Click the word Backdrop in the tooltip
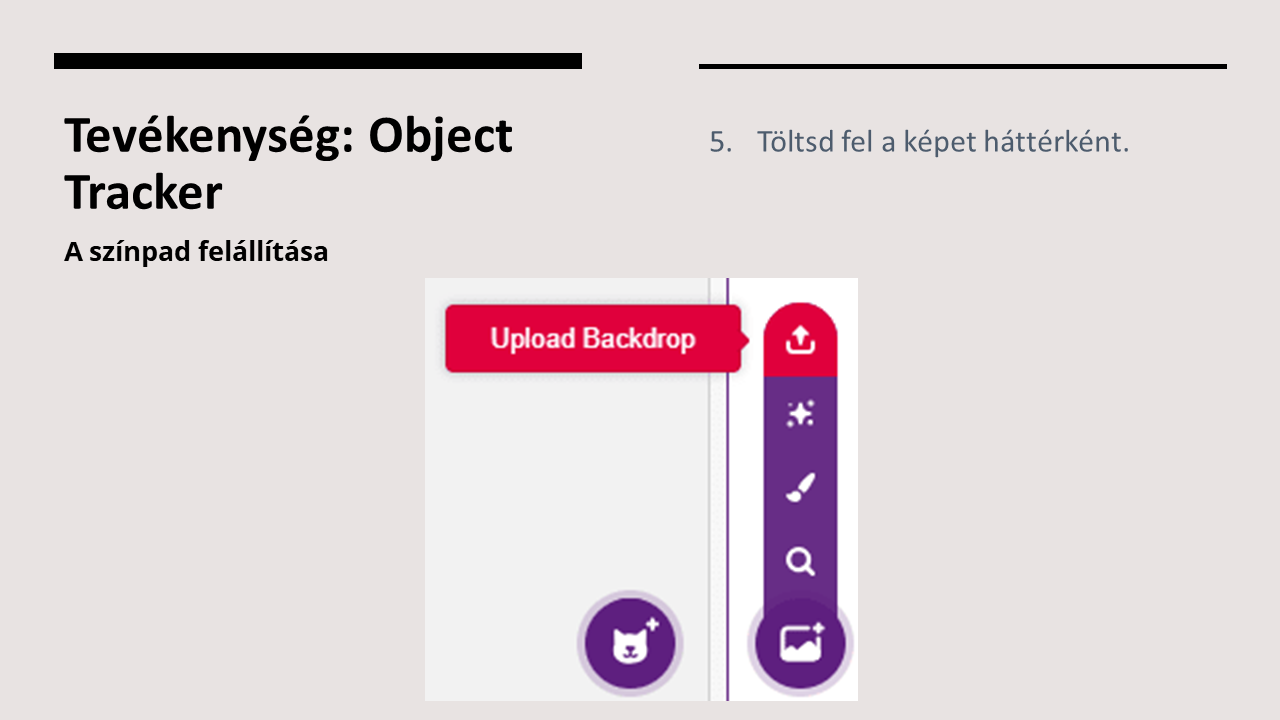 638,339
